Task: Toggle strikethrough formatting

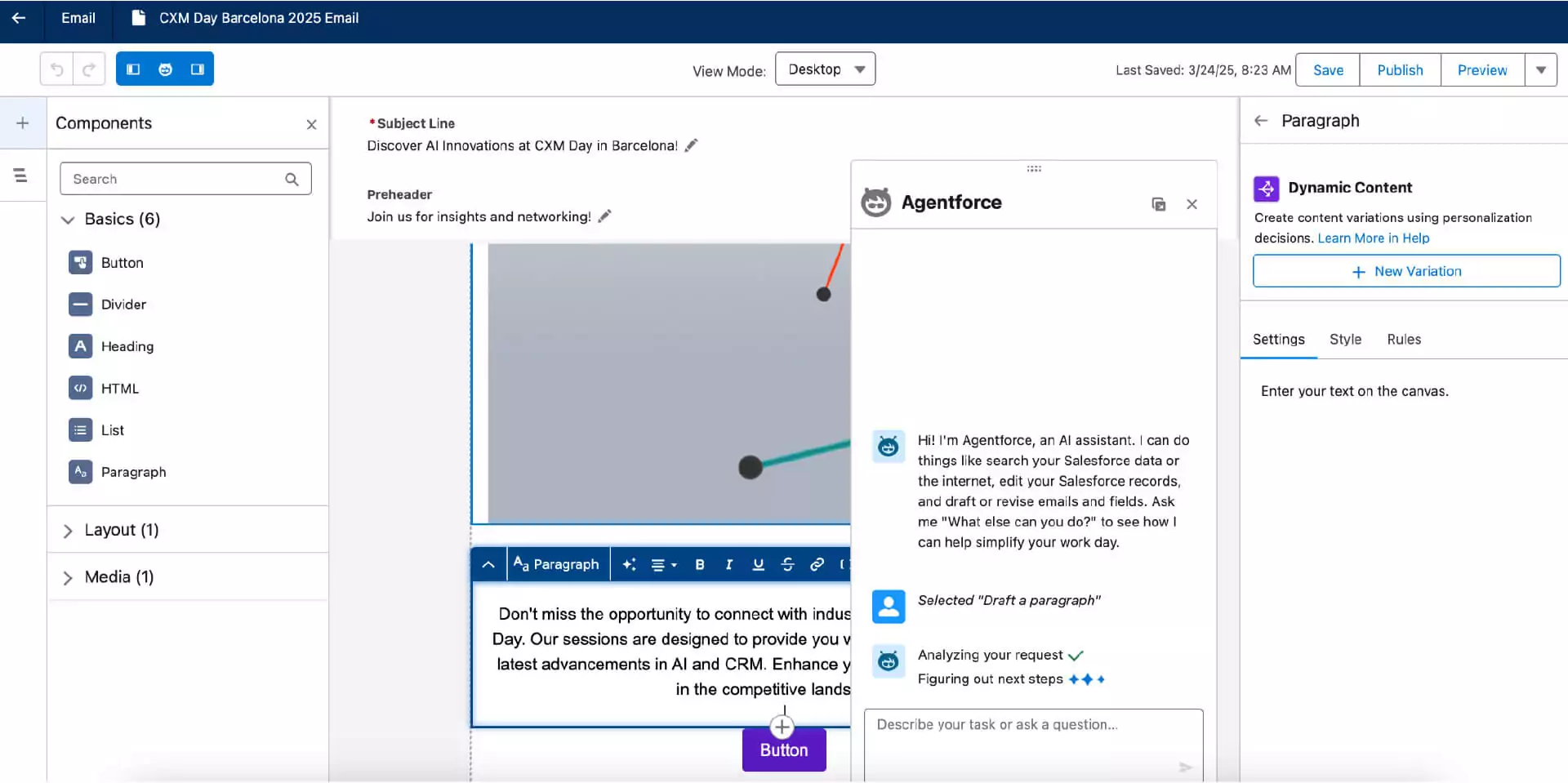Action: pos(787,564)
